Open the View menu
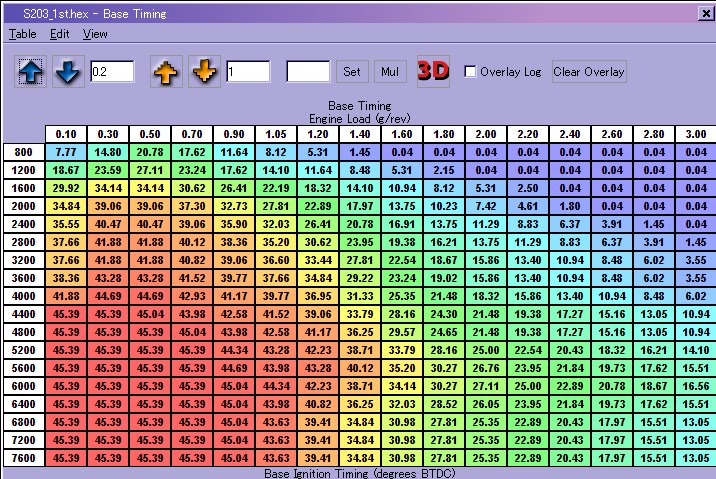The height and width of the screenshot is (479, 716). (x=95, y=34)
